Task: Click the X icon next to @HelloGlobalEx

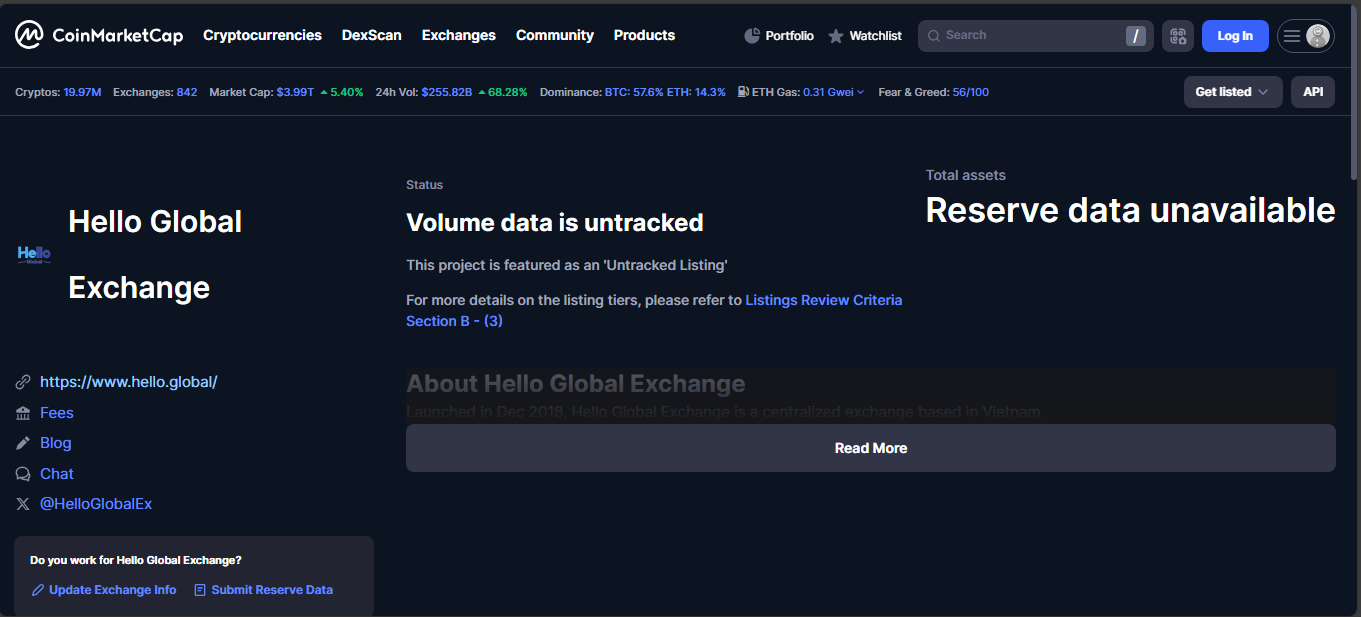Action: [x=23, y=504]
